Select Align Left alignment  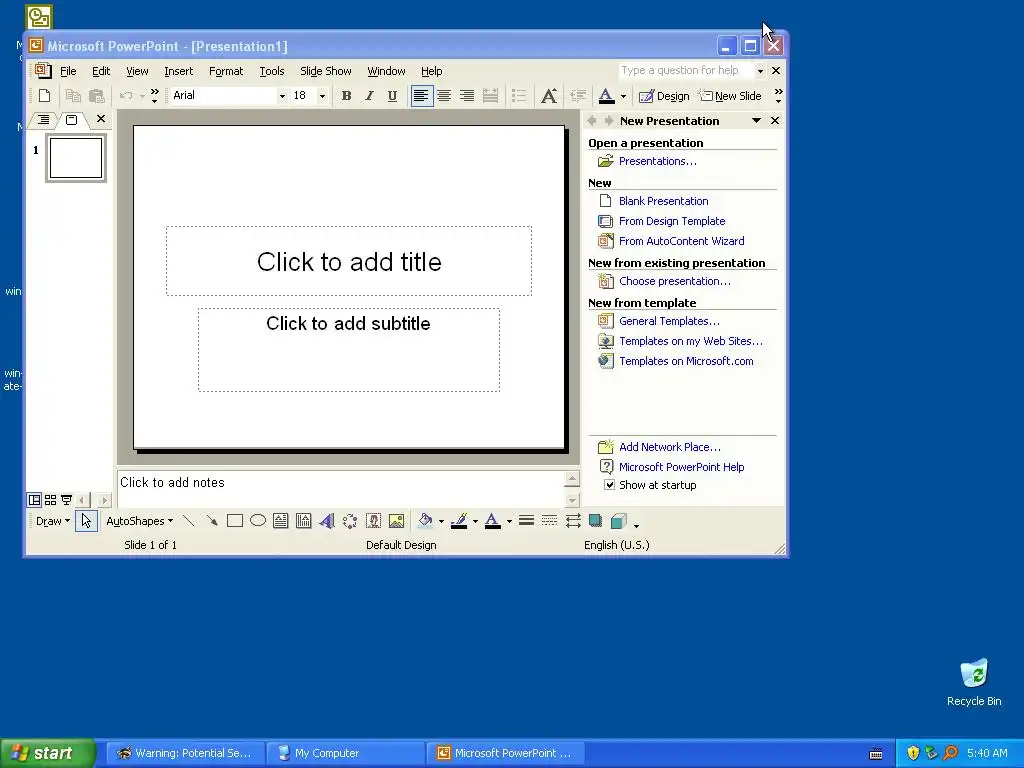click(421, 95)
